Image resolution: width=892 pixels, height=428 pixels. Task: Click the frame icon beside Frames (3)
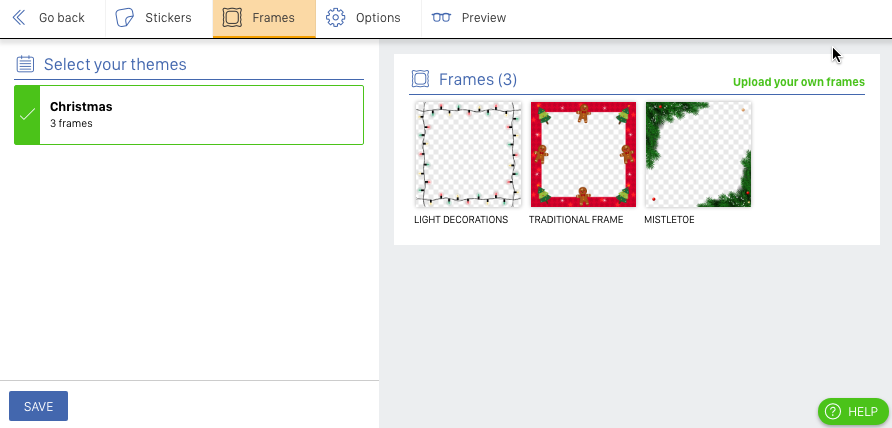(420, 79)
